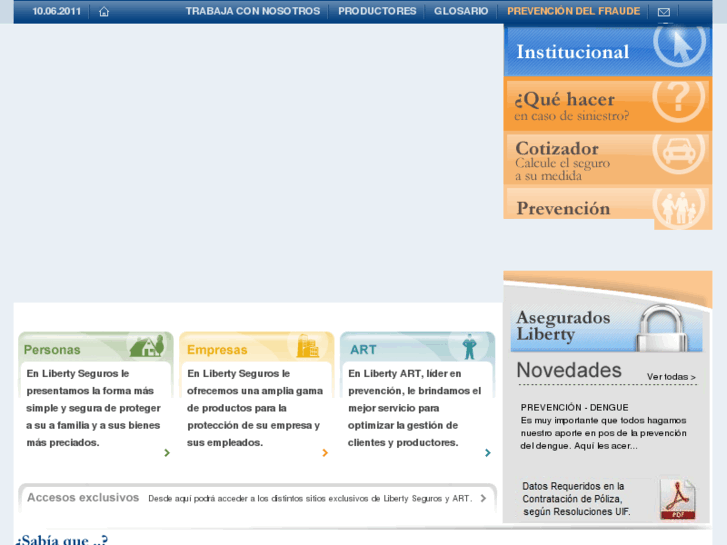The image size is (727, 545).
Task: Click the date 10.06.2011
Action: pos(57,11)
